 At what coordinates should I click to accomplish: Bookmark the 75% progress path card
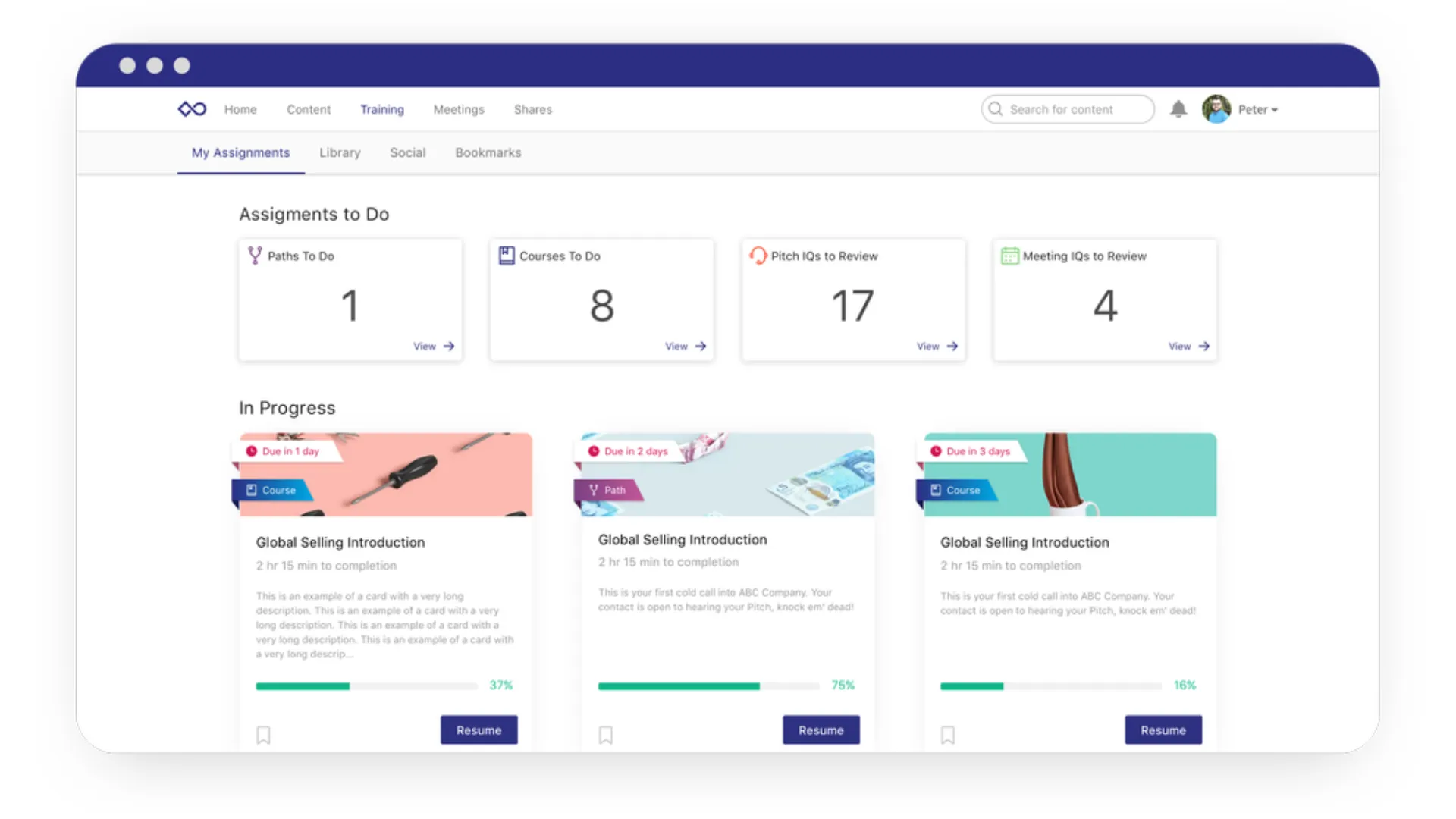click(605, 734)
